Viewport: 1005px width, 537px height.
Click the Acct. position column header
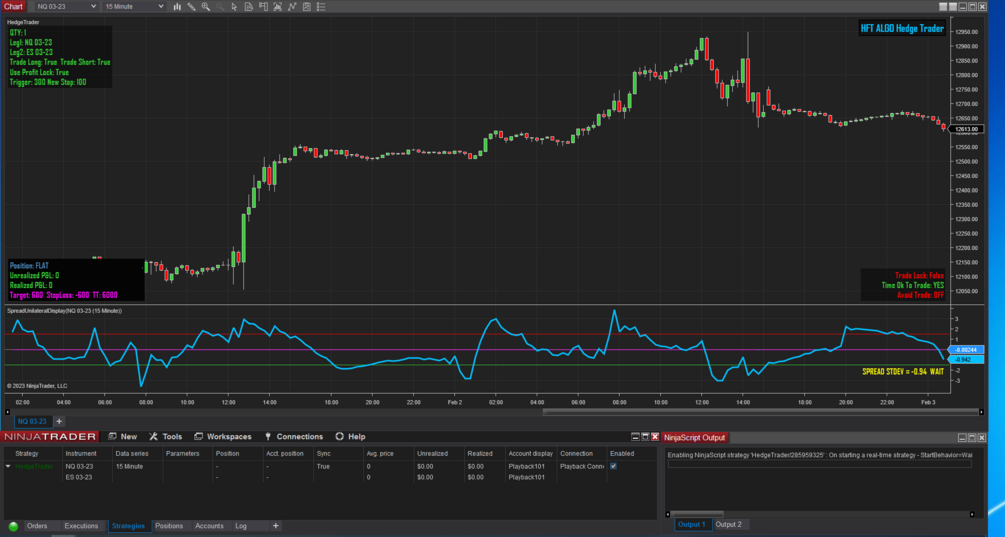(x=285, y=453)
